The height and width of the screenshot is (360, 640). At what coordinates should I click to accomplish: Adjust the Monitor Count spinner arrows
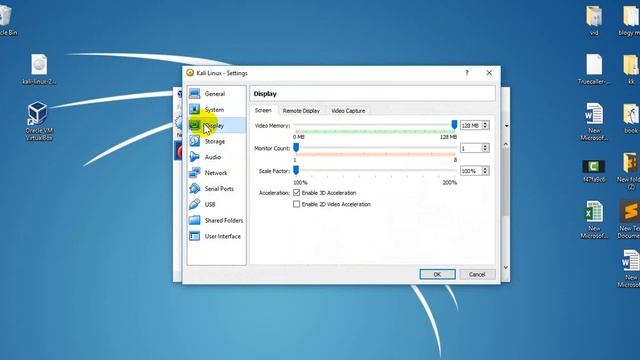[485, 148]
